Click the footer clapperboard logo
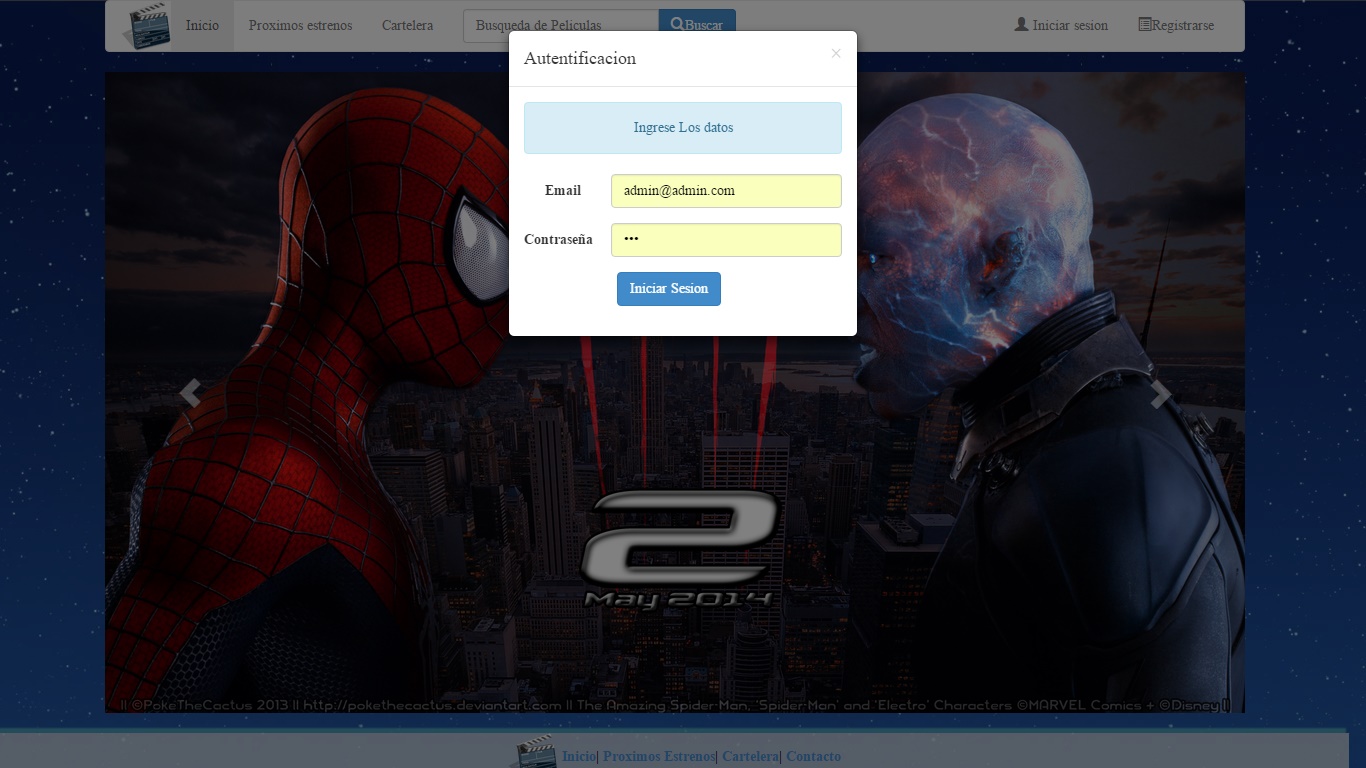This screenshot has width=1366, height=768. (x=536, y=753)
